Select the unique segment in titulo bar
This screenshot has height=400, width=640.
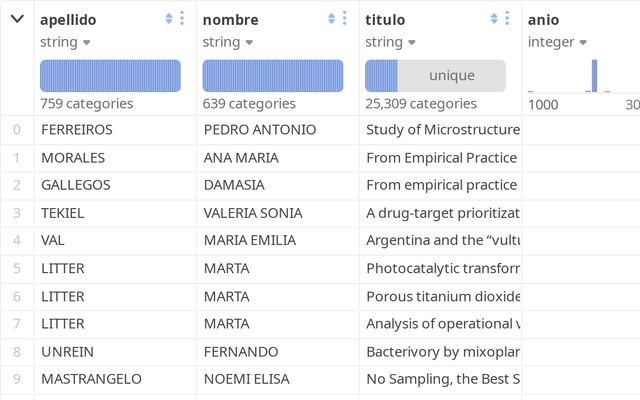click(x=451, y=76)
